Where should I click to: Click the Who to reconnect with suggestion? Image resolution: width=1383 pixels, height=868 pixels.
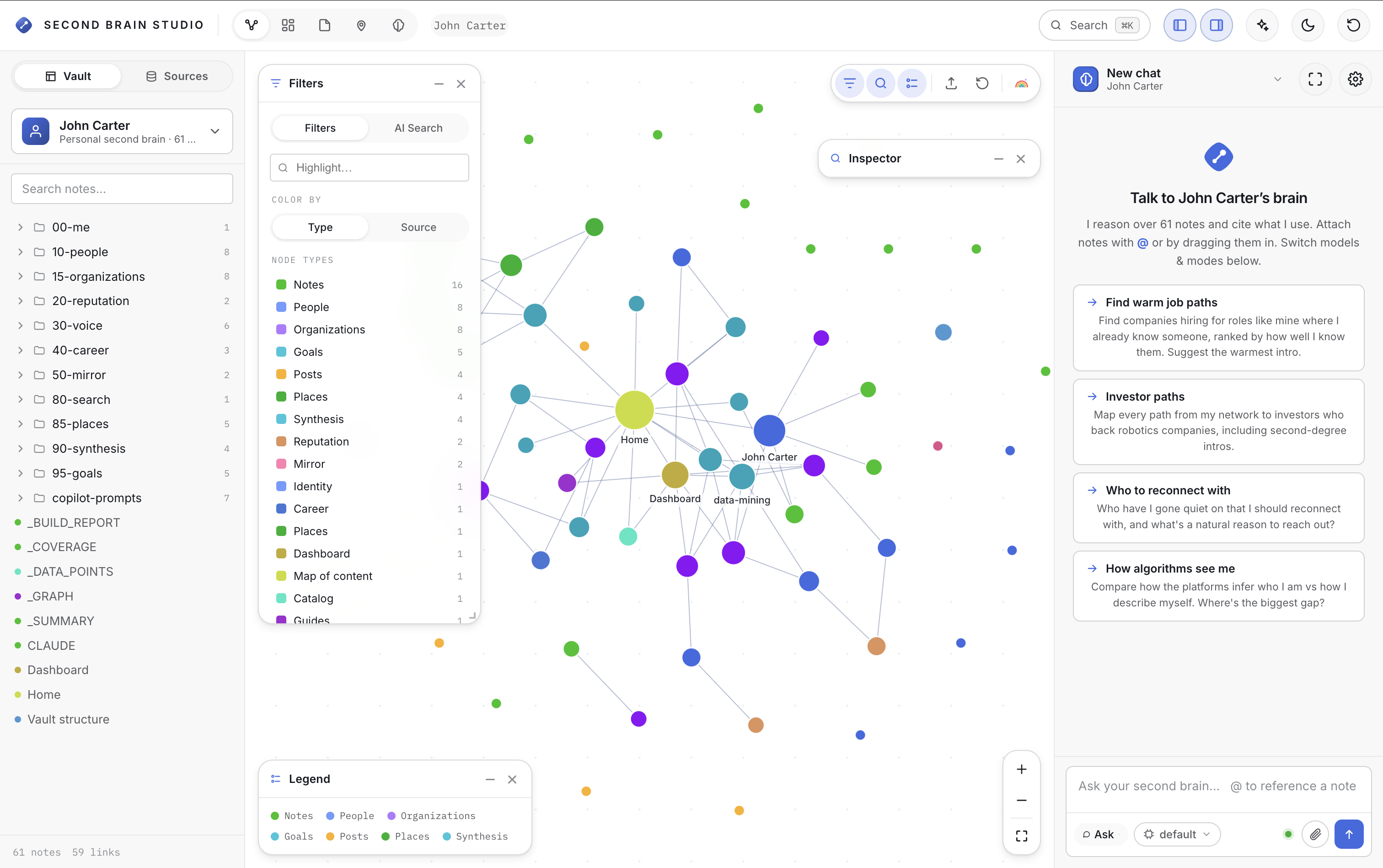coord(1218,508)
